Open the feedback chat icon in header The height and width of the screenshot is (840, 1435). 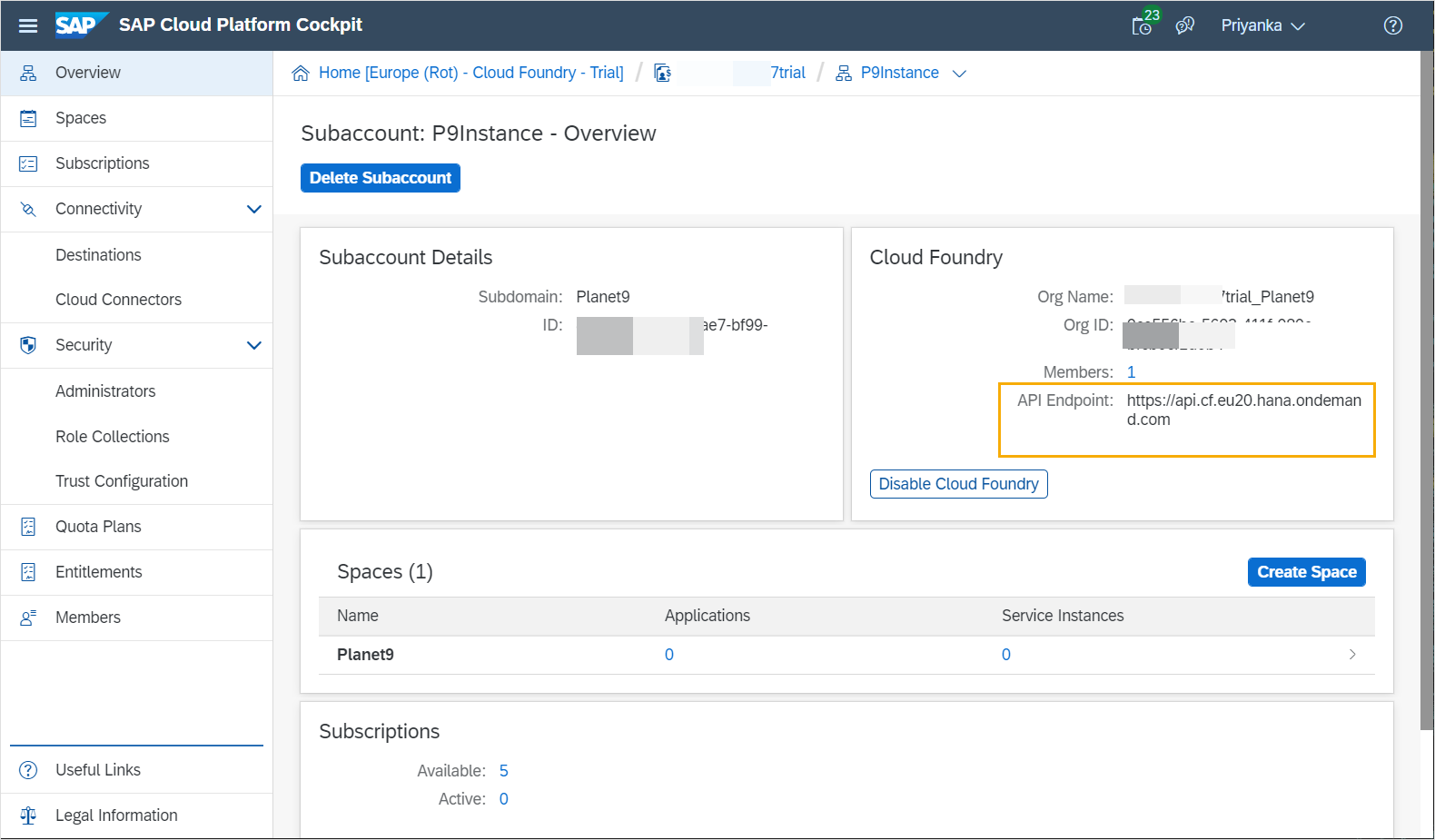pyautogui.click(x=1184, y=25)
